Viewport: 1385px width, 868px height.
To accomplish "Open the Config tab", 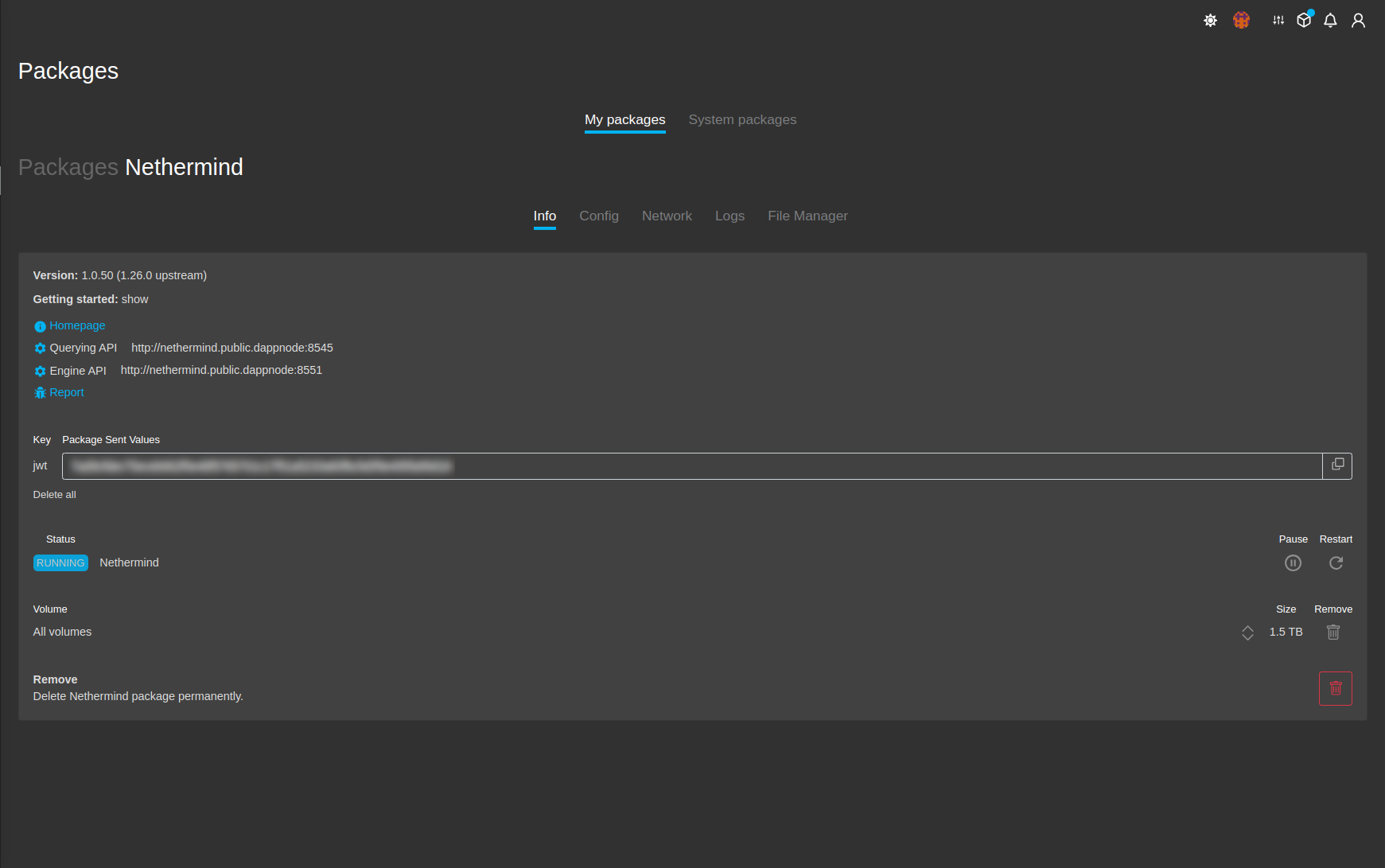I will point(598,216).
